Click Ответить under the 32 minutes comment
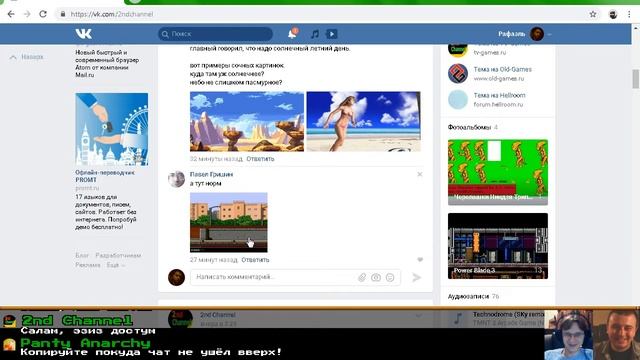The height and width of the screenshot is (360, 640). 260,159
